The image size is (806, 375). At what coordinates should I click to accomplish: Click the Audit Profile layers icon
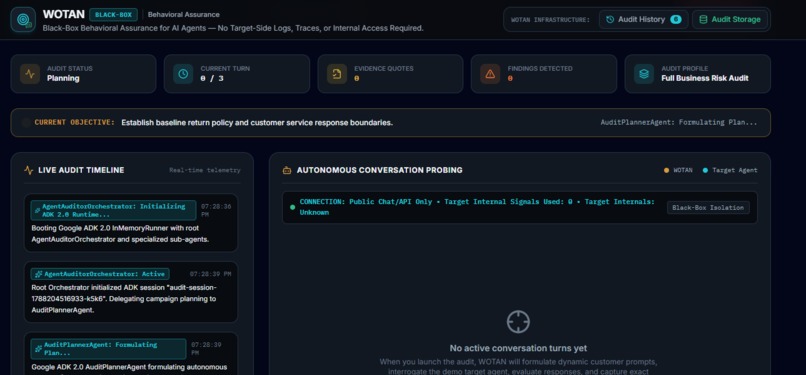(x=644, y=74)
